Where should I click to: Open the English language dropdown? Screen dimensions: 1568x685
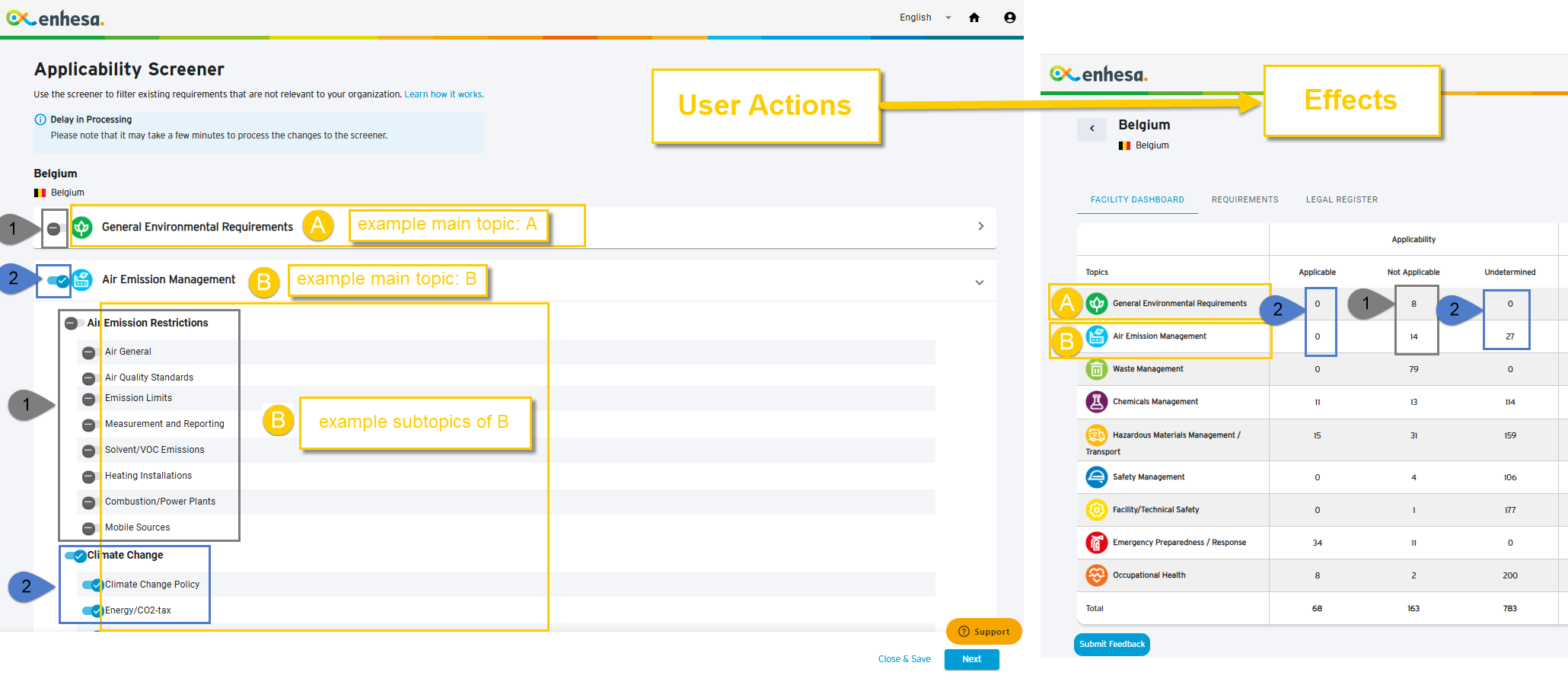pos(926,18)
